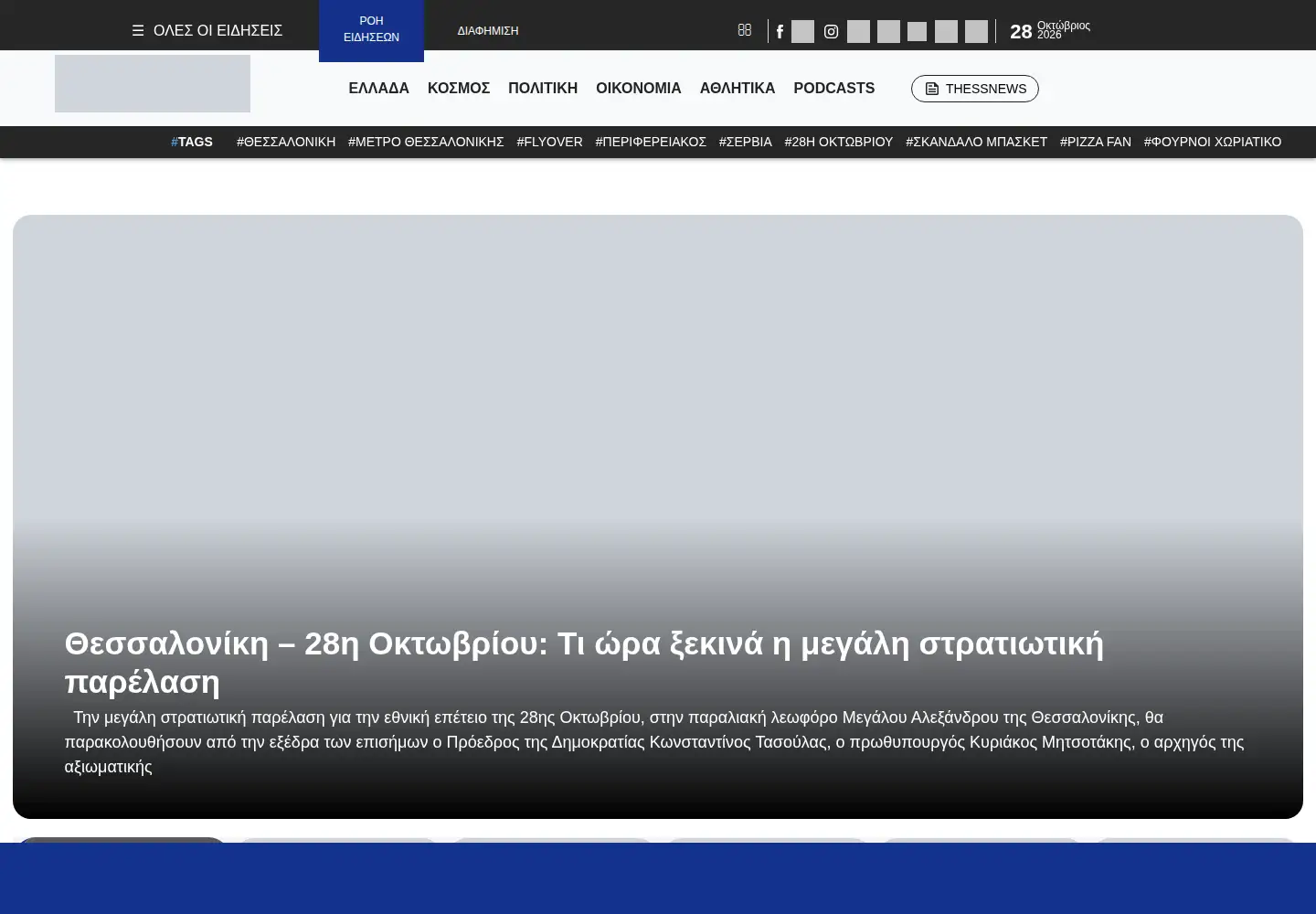Viewport: 1316px width, 914px height.
Task: Open the #PIZZA FAN tag
Action: pos(1096,142)
